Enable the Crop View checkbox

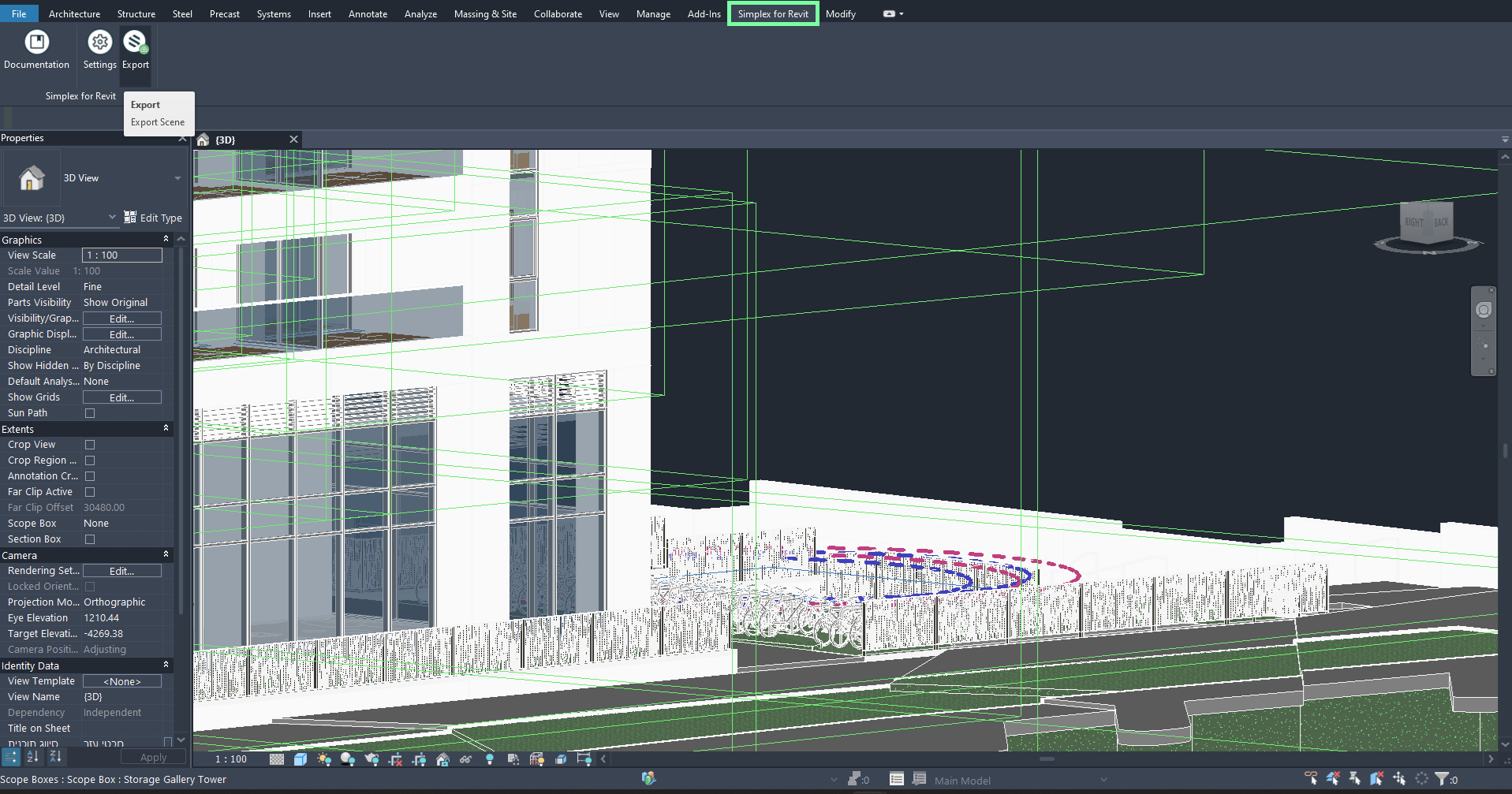point(90,445)
